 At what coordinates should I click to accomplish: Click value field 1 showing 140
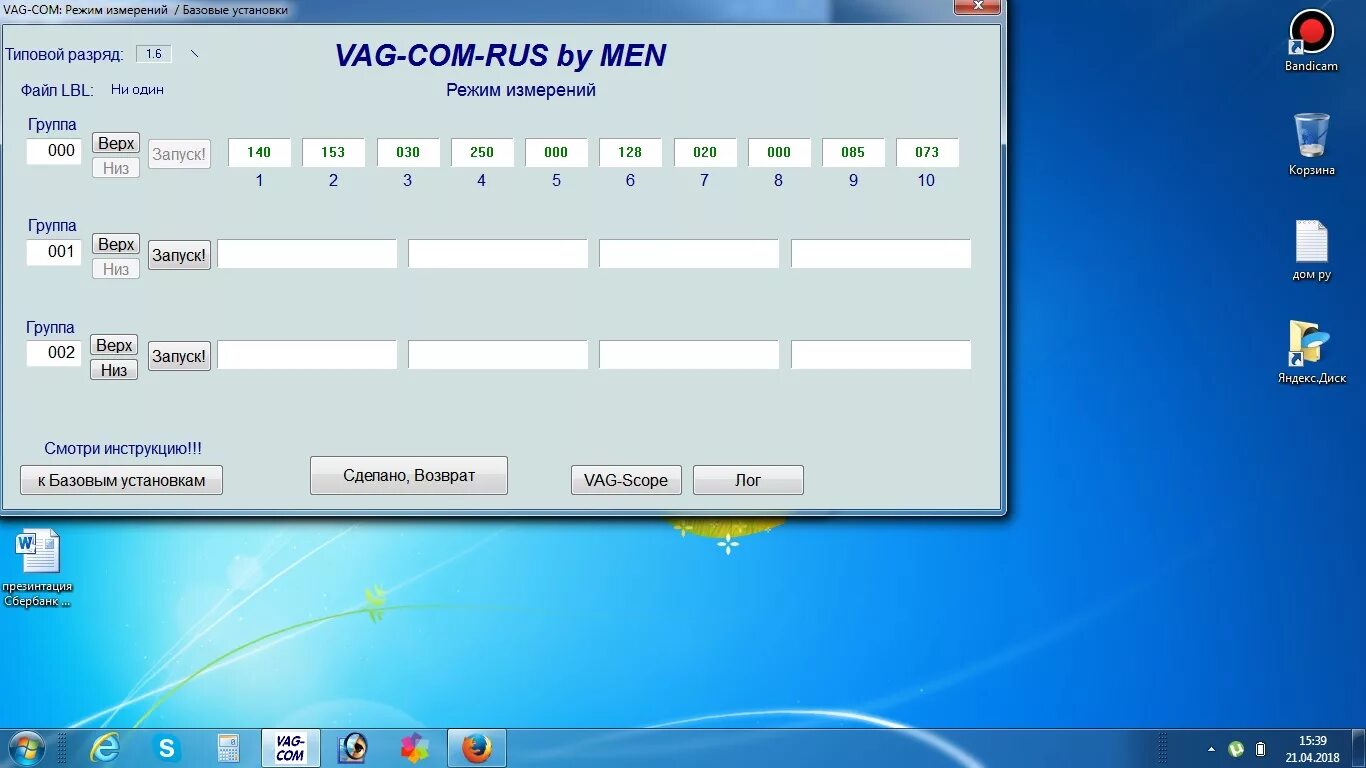click(x=259, y=152)
